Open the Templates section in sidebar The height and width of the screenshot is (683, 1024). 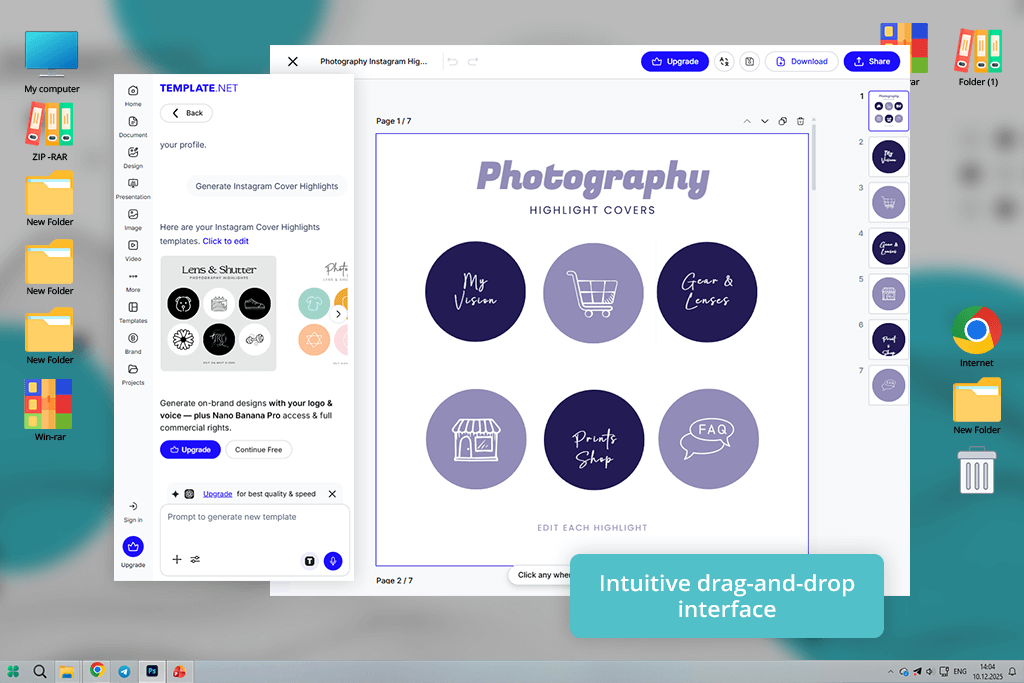tap(133, 312)
